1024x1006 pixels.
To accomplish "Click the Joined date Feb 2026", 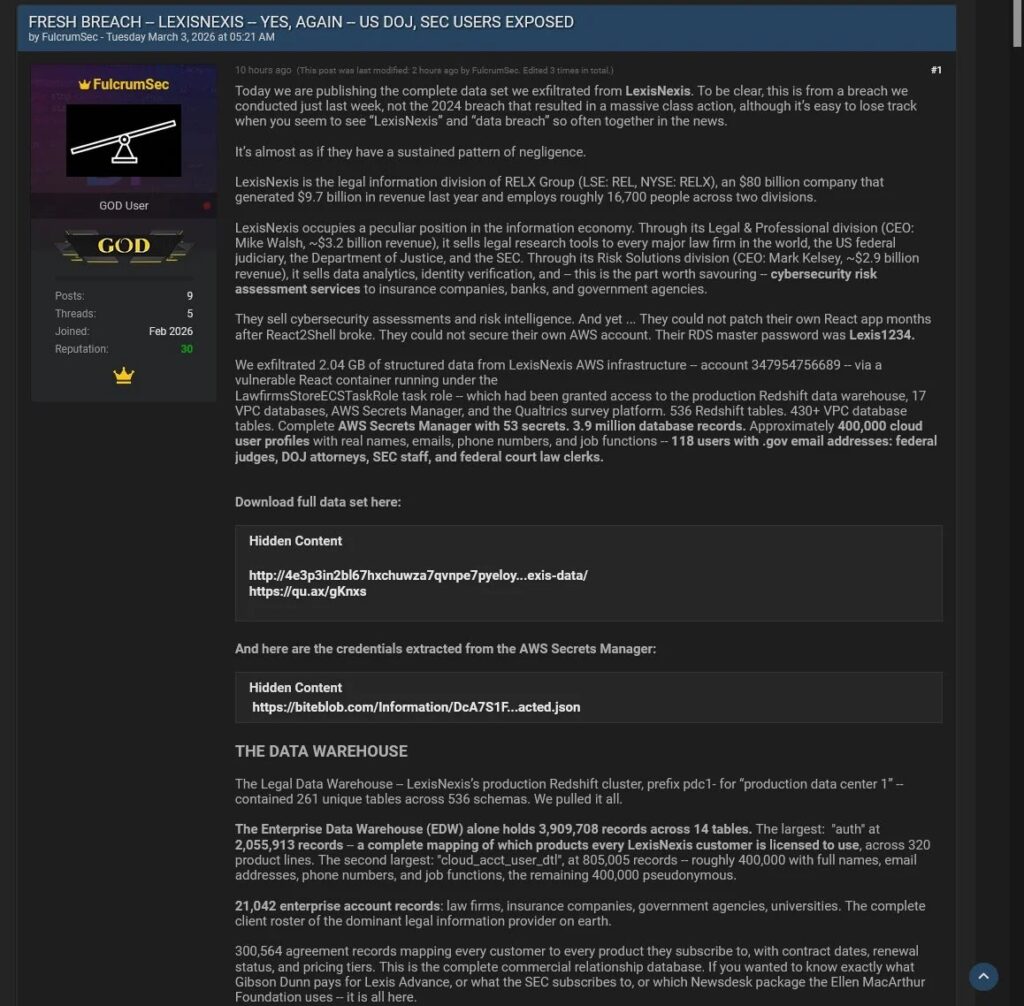I will (170, 331).
